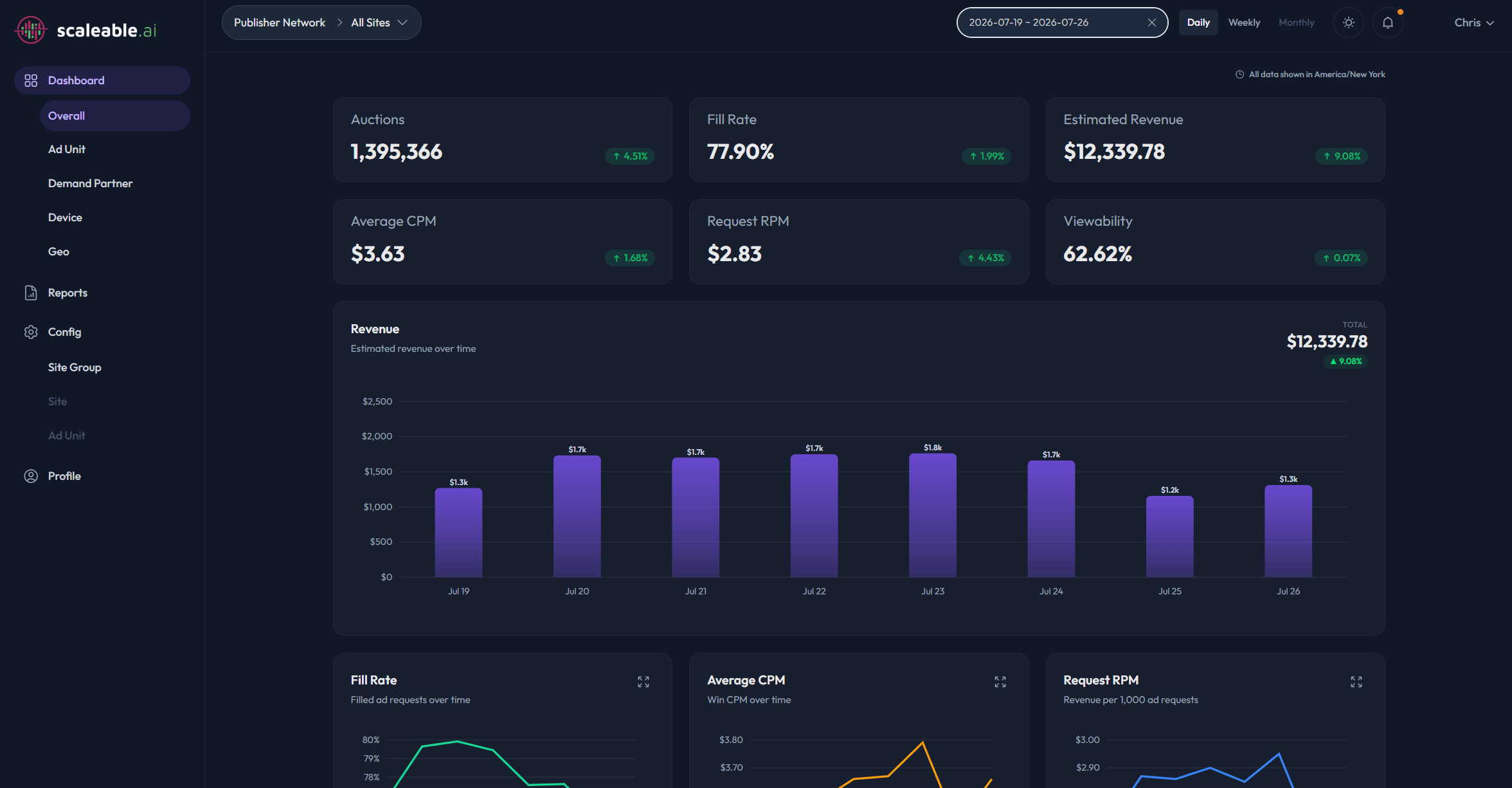Open the notifications bell
1512x788 pixels.
(1388, 23)
